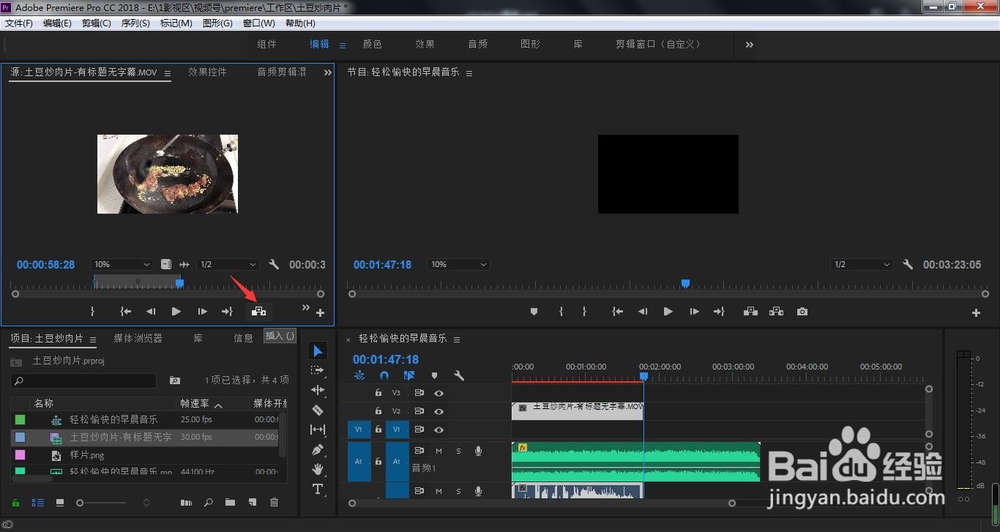Toggle Linked Selection in timeline
This screenshot has height=532, width=1000.
[x=409, y=376]
